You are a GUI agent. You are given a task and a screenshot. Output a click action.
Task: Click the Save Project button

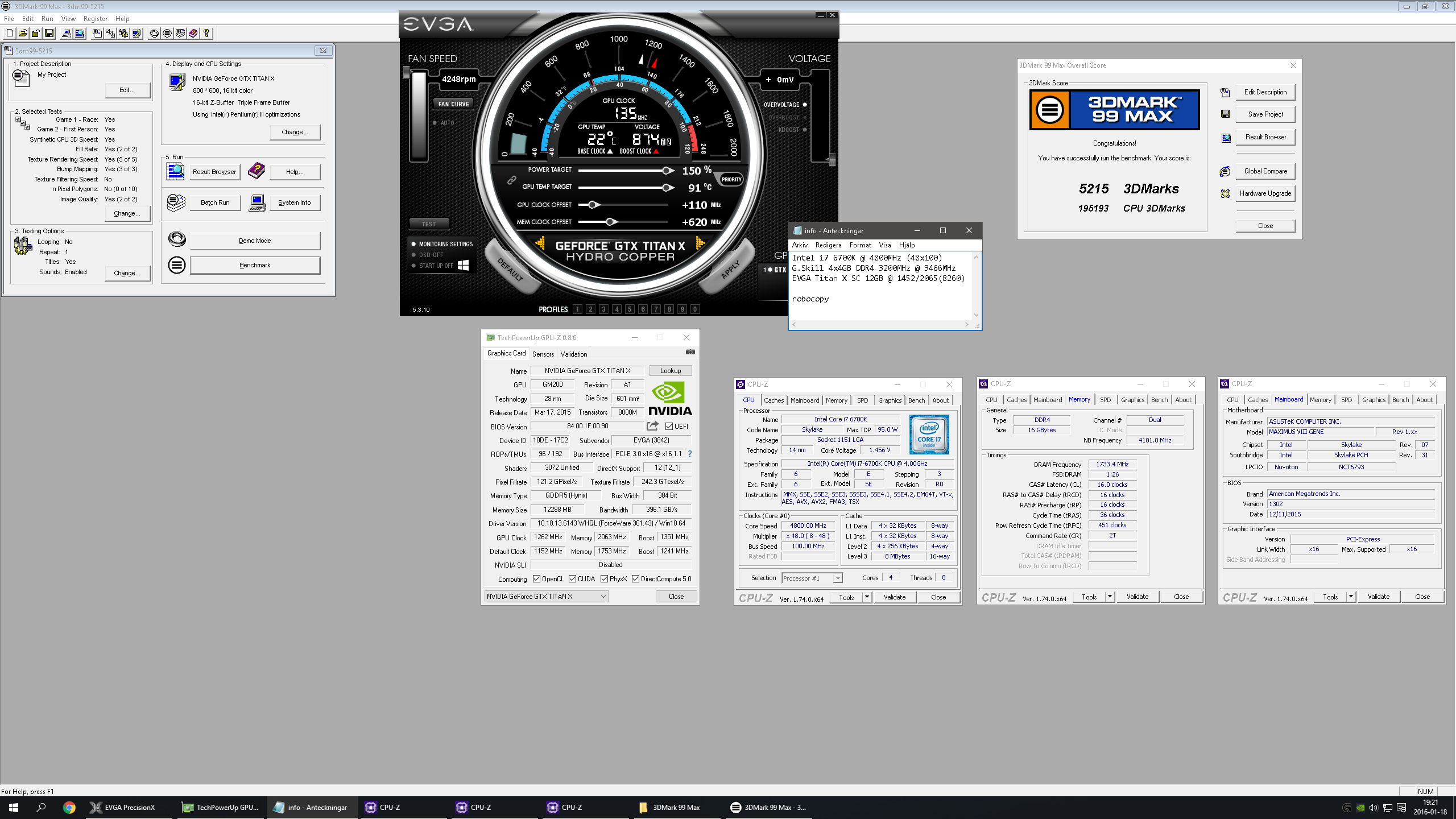1265,114
